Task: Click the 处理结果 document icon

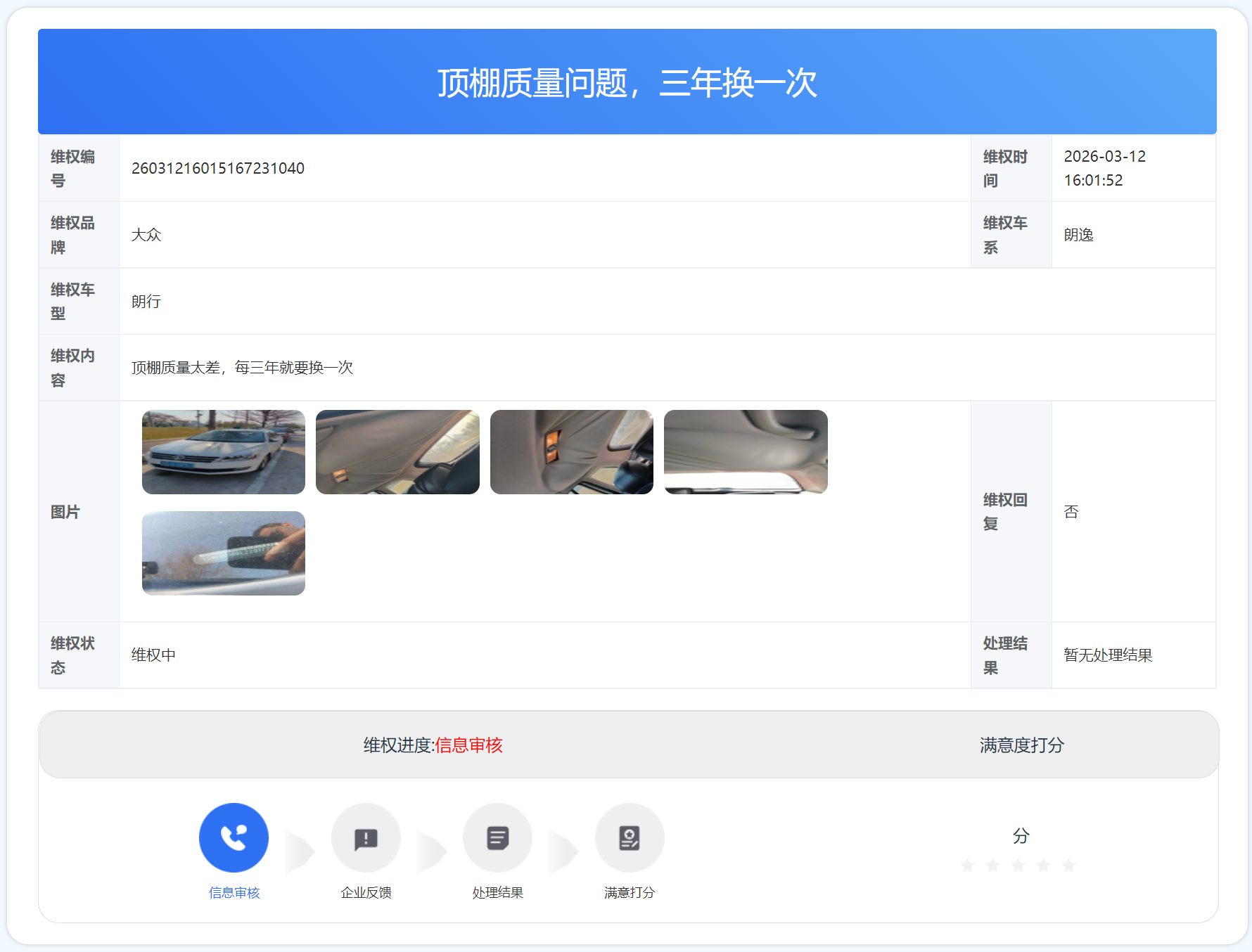Action: point(497,837)
